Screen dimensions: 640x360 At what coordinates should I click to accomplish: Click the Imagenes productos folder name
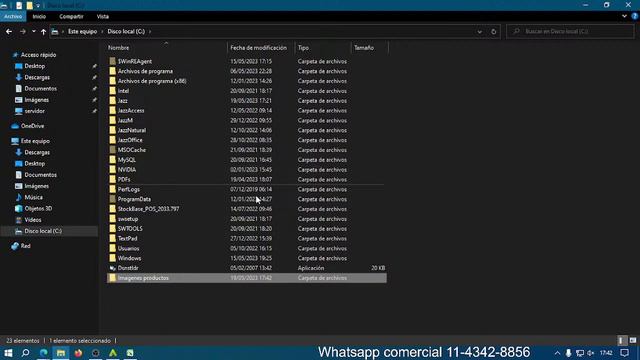tap(143, 278)
